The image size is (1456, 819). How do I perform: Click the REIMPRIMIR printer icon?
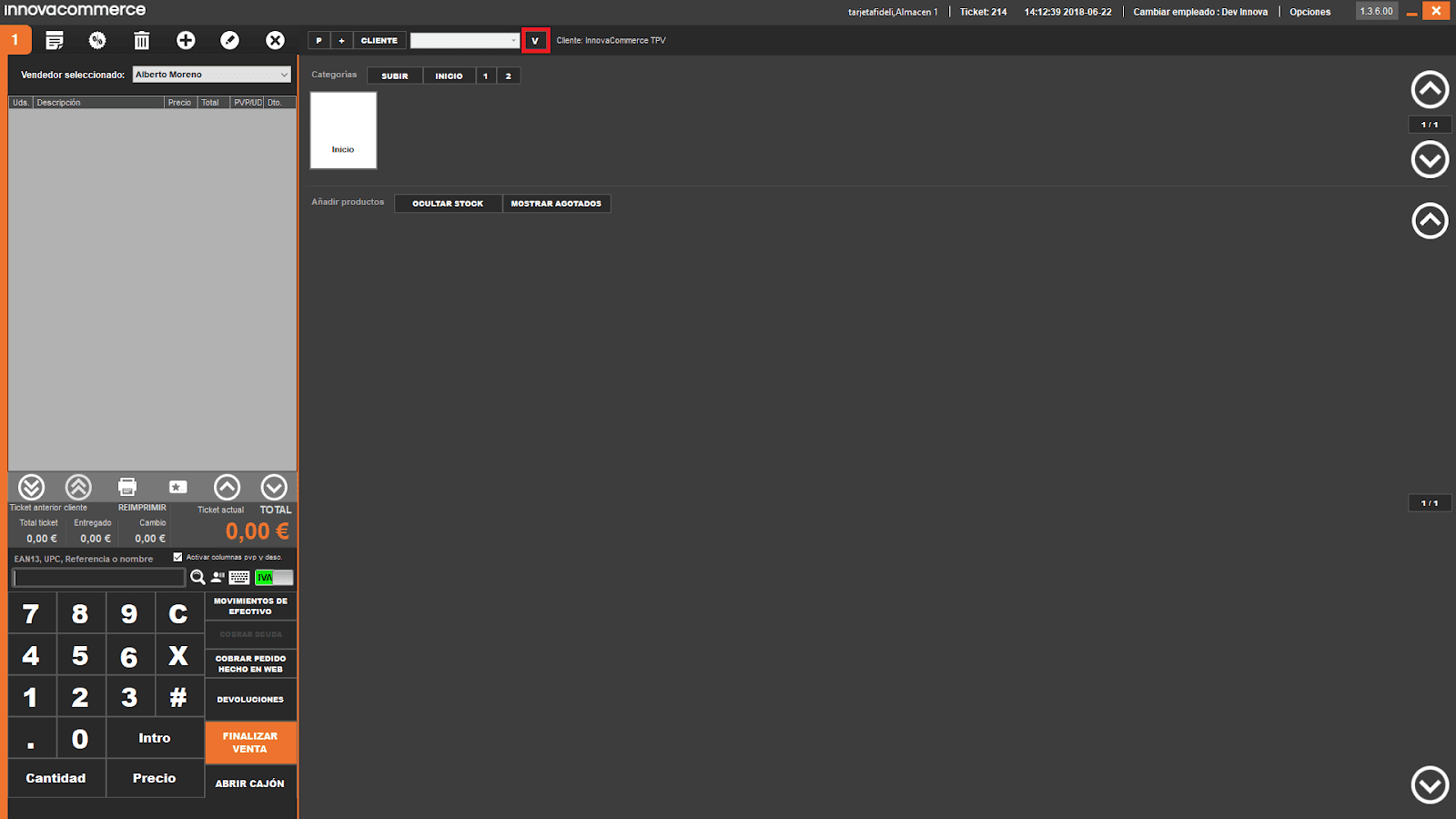click(x=127, y=487)
